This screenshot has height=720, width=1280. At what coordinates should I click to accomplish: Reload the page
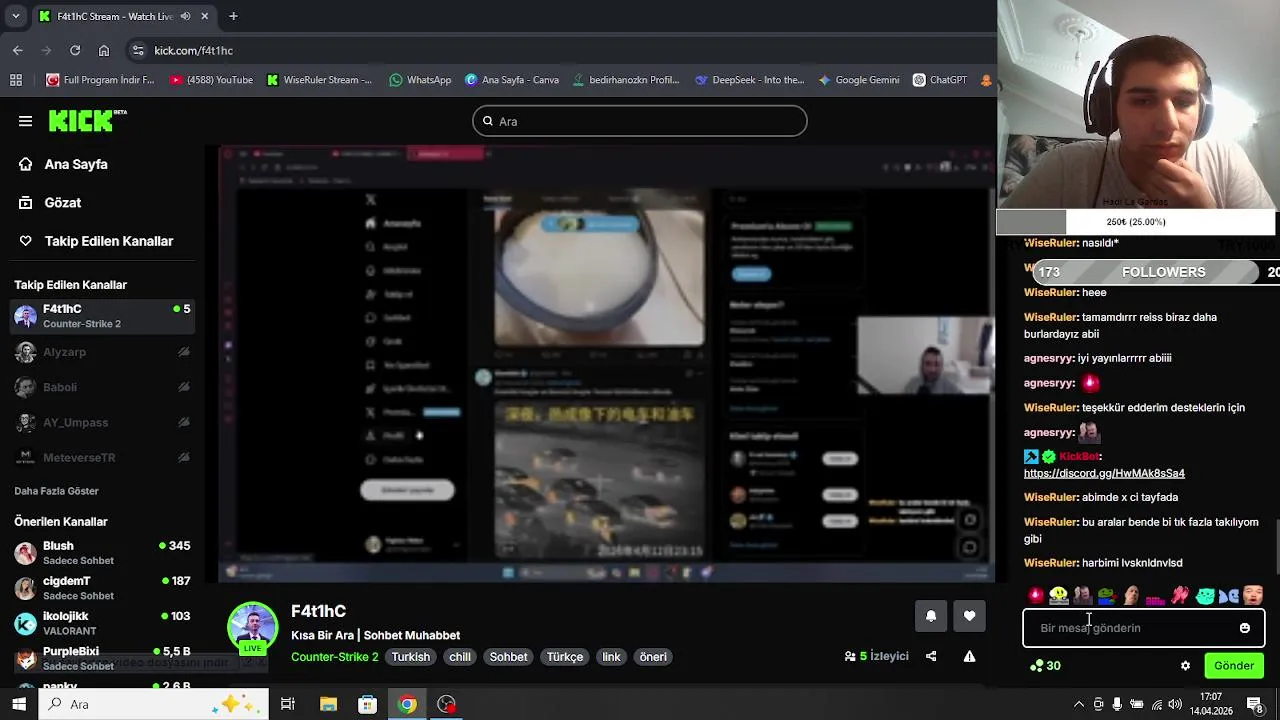click(x=75, y=50)
